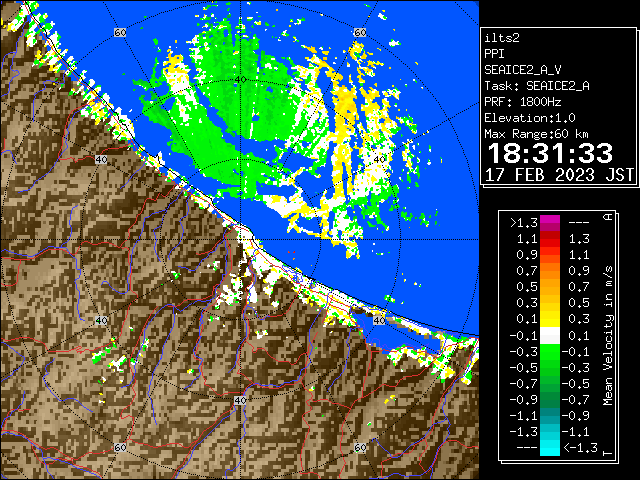The width and height of the screenshot is (640, 480).
Task: Click the vertical 'Mean Velocity in m/s' label
Action: pos(608,336)
